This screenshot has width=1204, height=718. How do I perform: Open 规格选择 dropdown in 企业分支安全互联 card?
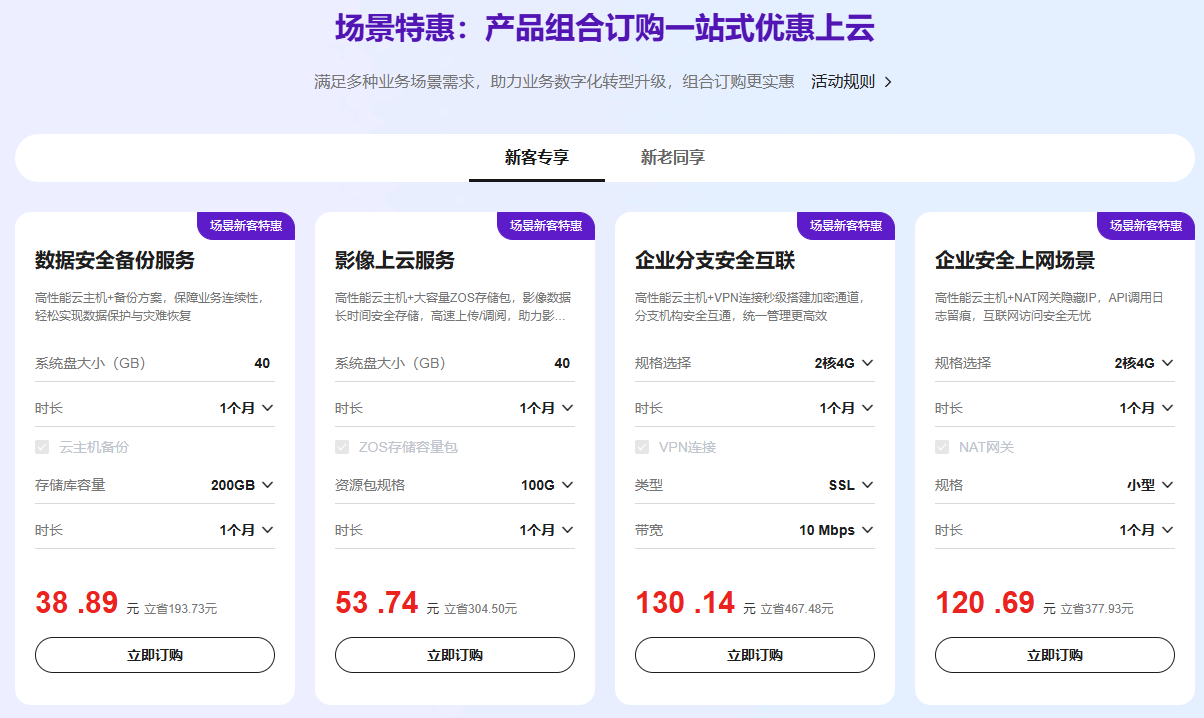click(x=755, y=363)
